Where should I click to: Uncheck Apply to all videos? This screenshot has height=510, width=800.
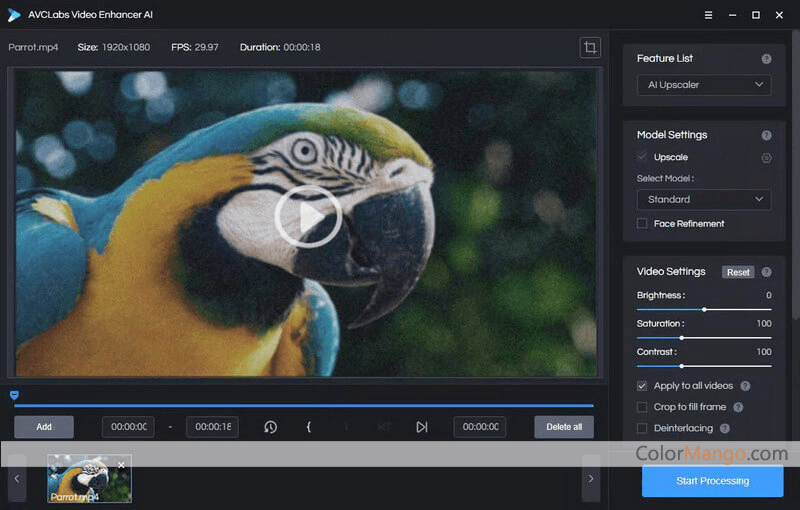pyautogui.click(x=642, y=386)
